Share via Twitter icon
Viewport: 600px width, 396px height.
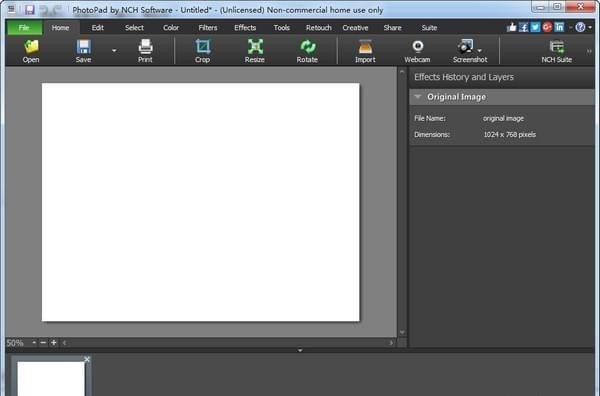[x=535, y=27]
